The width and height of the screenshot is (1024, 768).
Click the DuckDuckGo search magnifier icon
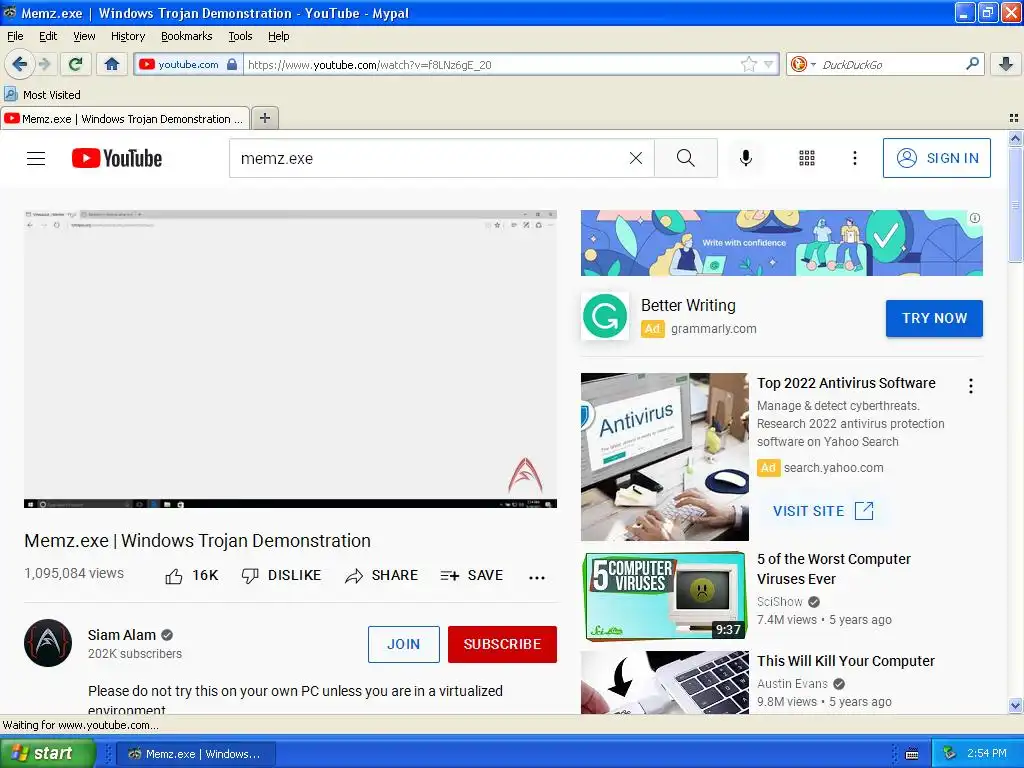972,64
